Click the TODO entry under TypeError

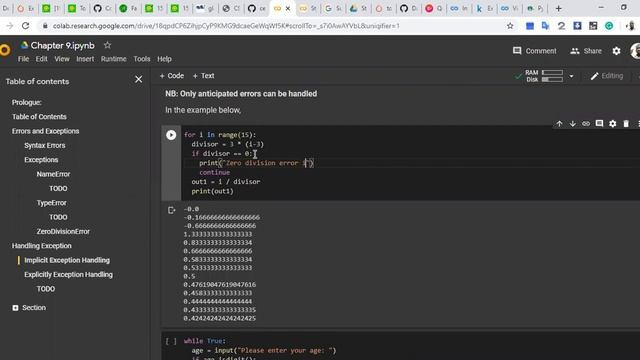click(x=58, y=217)
